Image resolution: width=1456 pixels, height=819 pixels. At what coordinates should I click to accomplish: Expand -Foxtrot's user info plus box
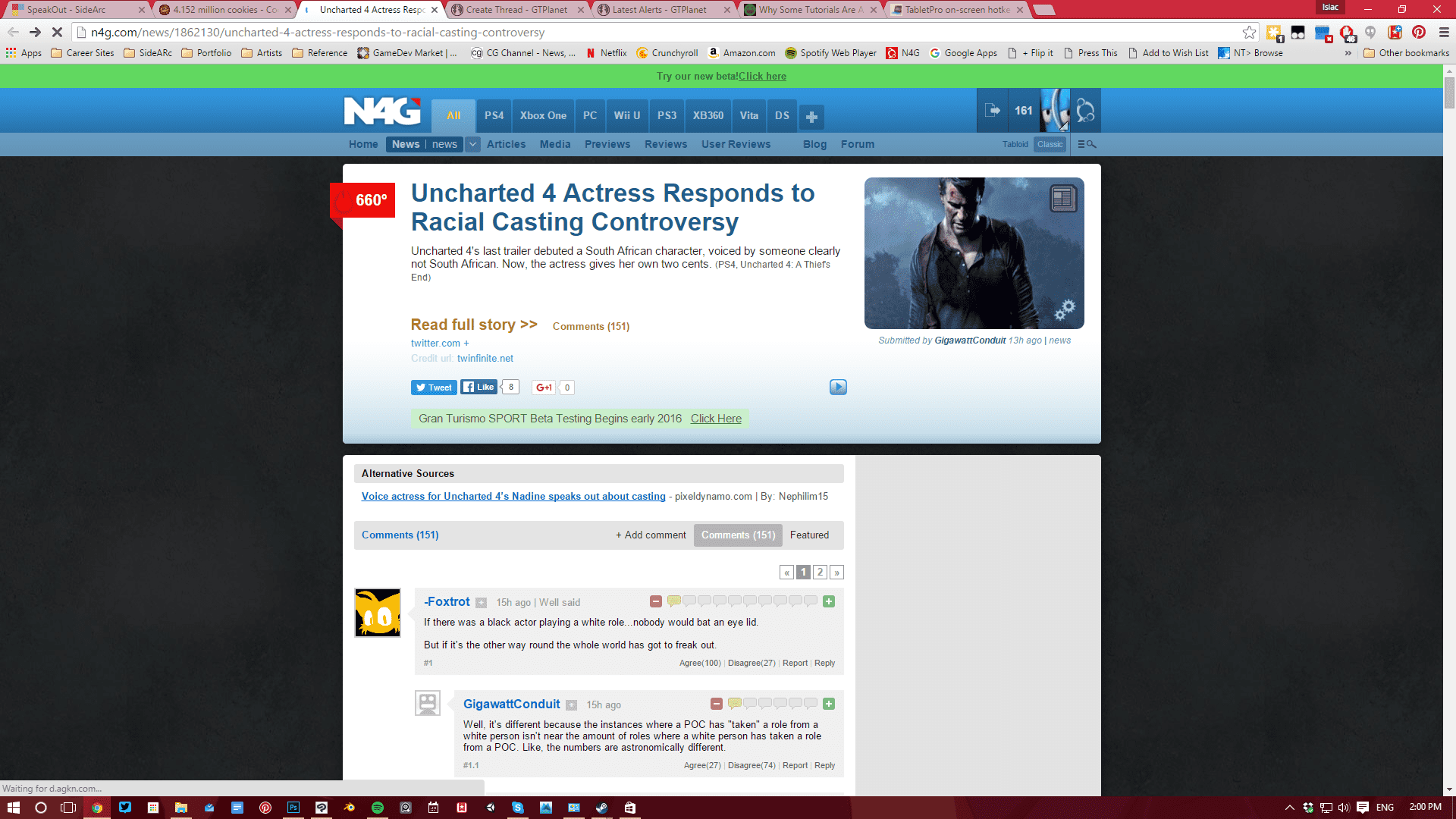point(481,603)
